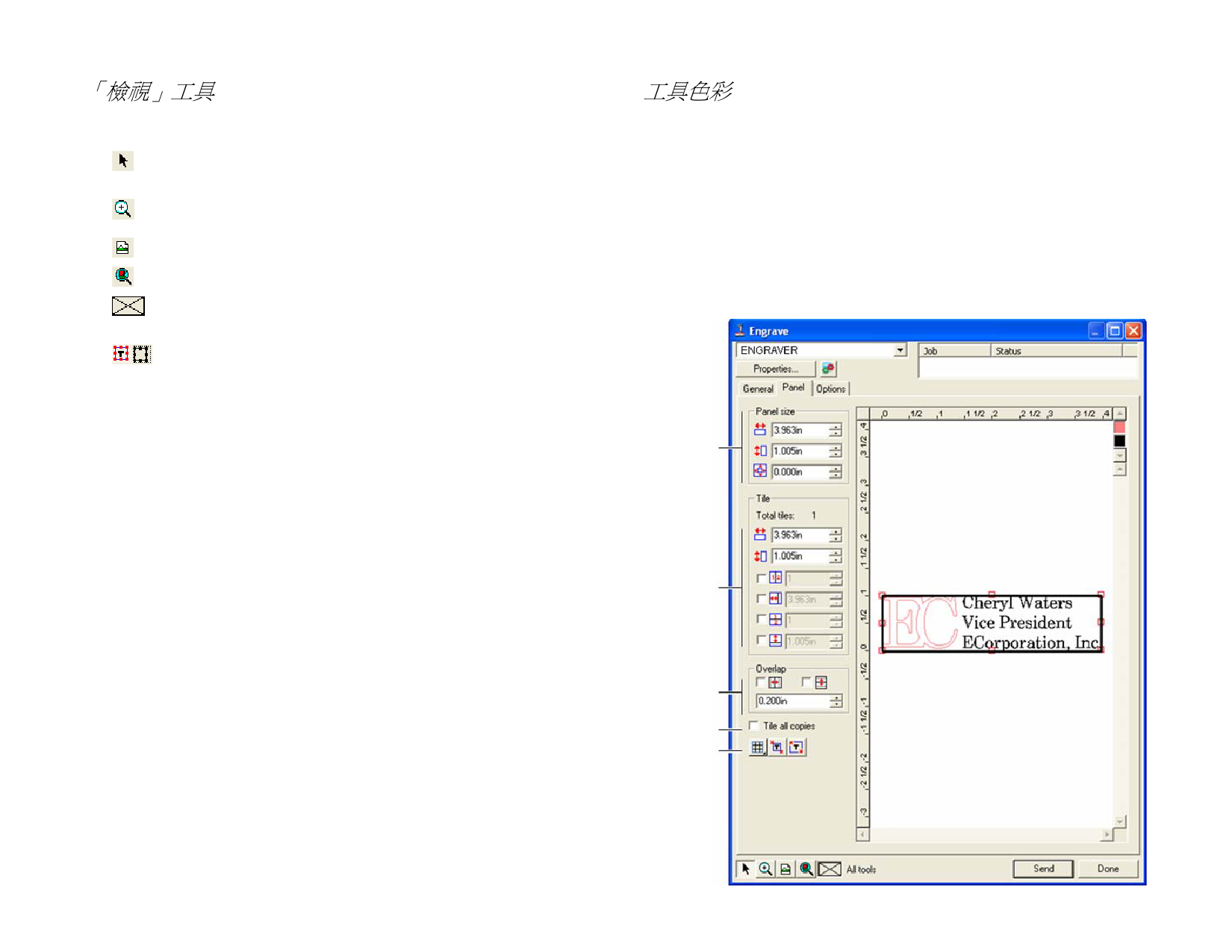Click the red-green magnifier in Engrave dialog toolbar

(x=806, y=869)
